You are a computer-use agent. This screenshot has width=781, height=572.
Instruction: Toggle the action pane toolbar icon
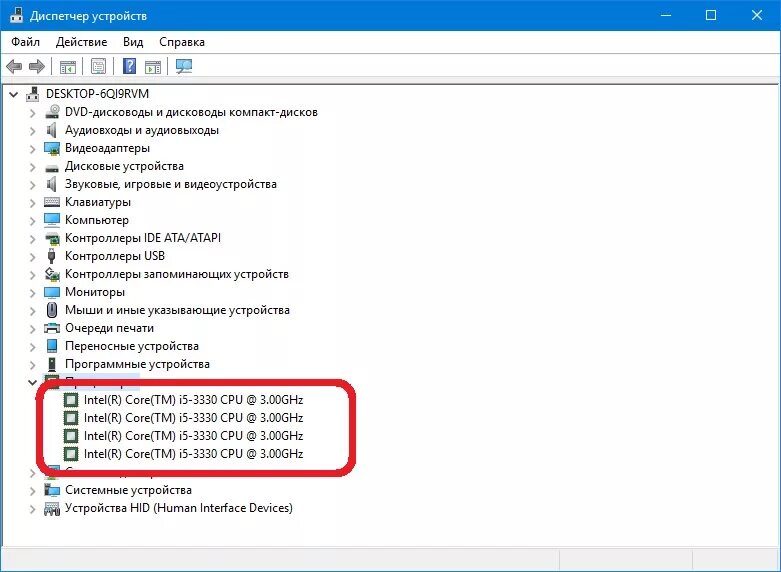coord(153,66)
